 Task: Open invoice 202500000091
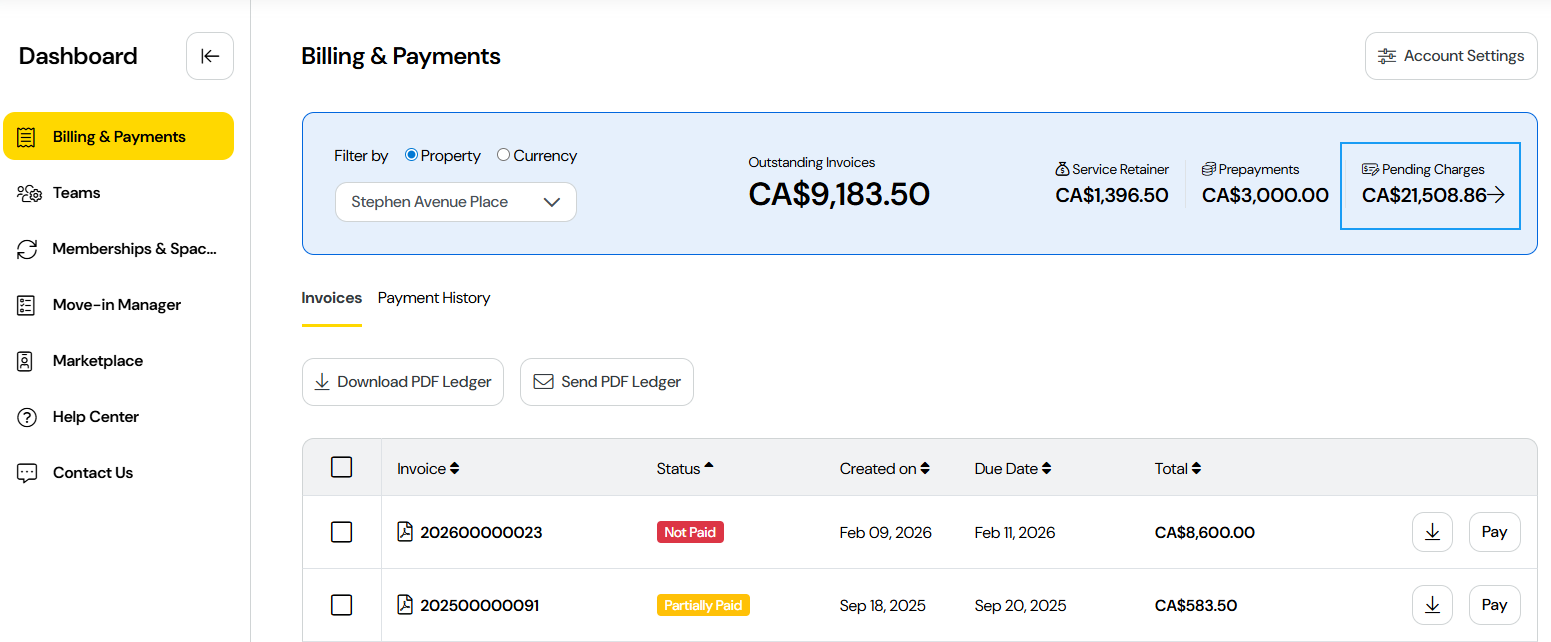[x=480, y=606]
